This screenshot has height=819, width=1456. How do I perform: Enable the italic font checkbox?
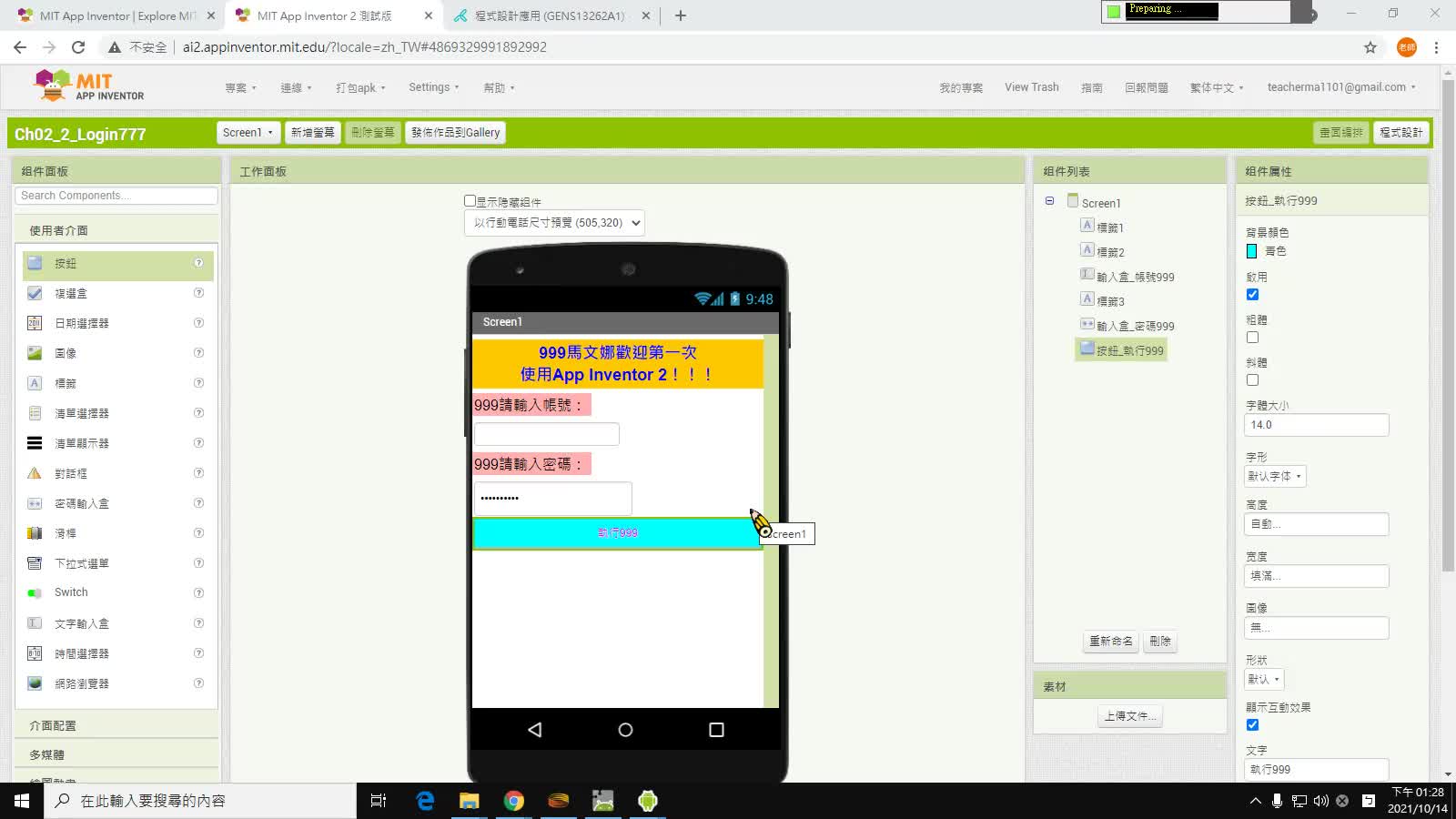[x=1252, y=379]
